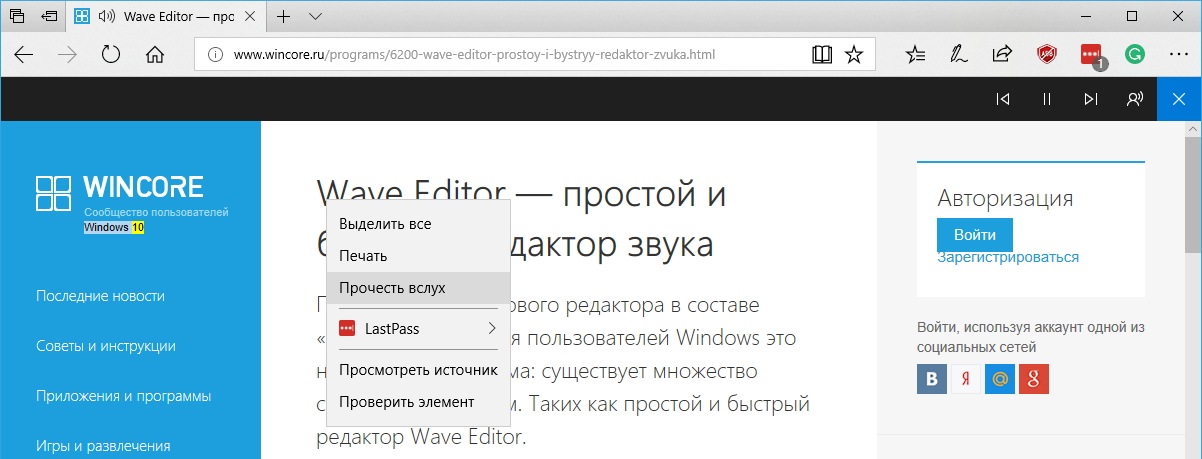
Task: Open the Grammarly extension
Action: [1135, 55]
